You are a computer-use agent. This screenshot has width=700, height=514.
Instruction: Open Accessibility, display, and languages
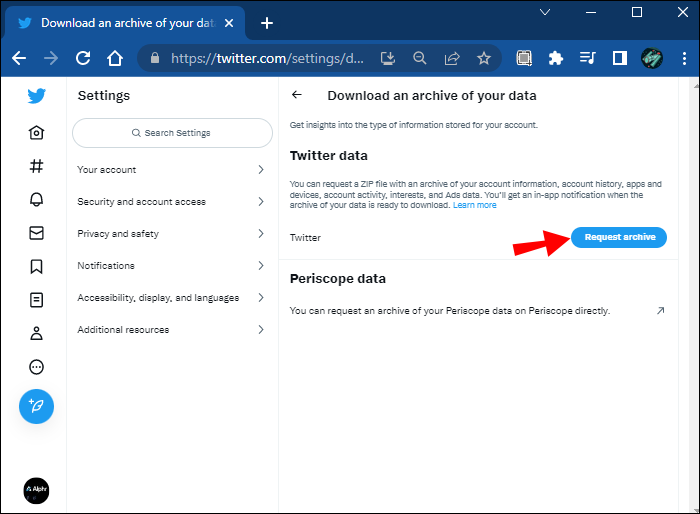pos(171,298)
